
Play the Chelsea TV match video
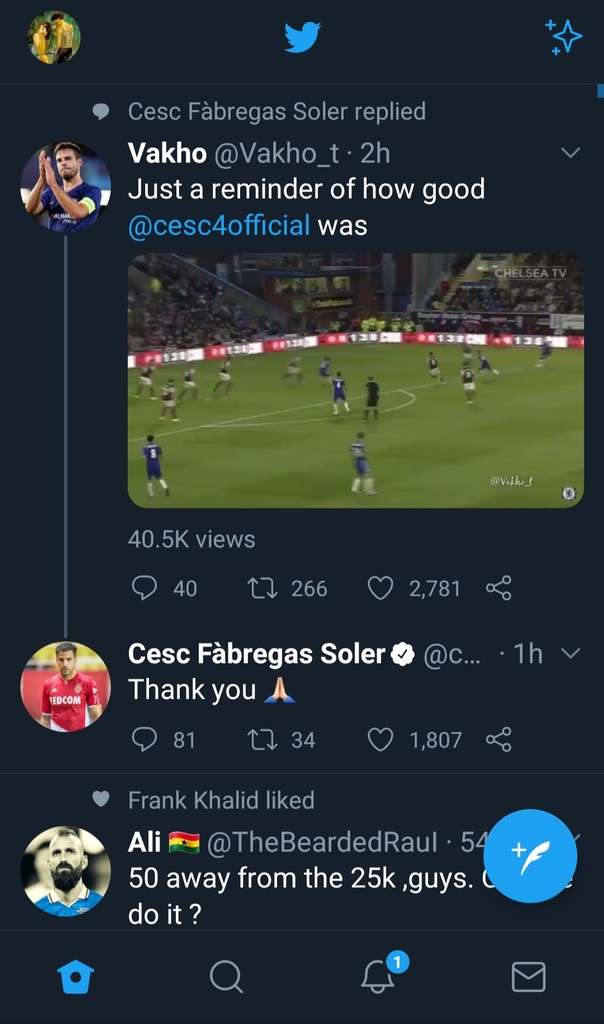click(355, 381)
